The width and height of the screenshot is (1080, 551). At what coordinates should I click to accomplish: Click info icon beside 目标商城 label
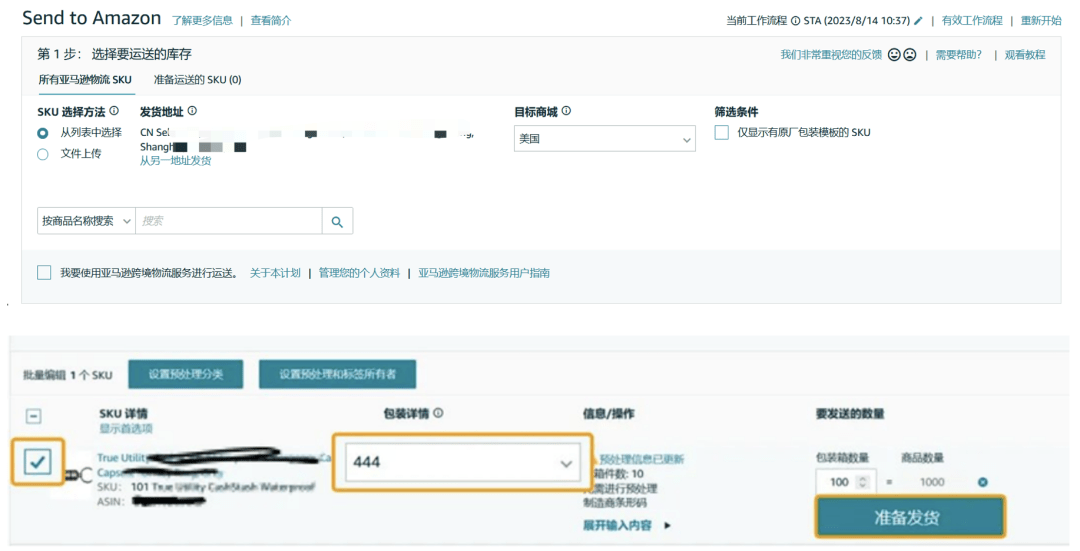(566, 111)
